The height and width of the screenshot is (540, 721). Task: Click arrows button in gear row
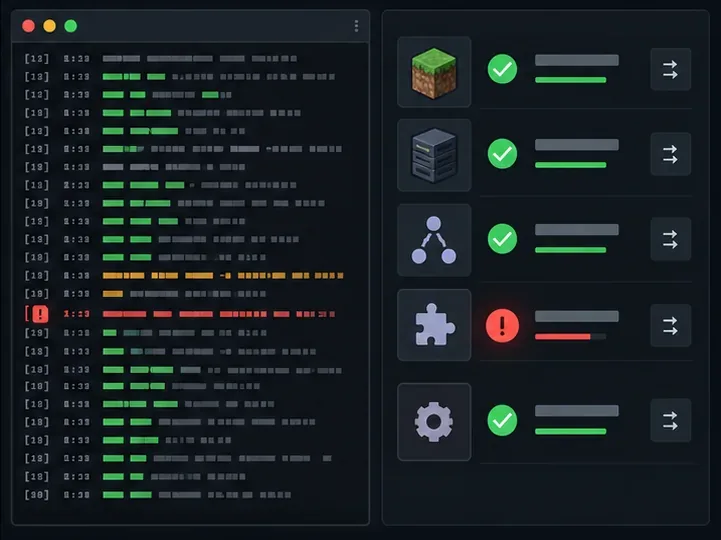pos(670,420)
